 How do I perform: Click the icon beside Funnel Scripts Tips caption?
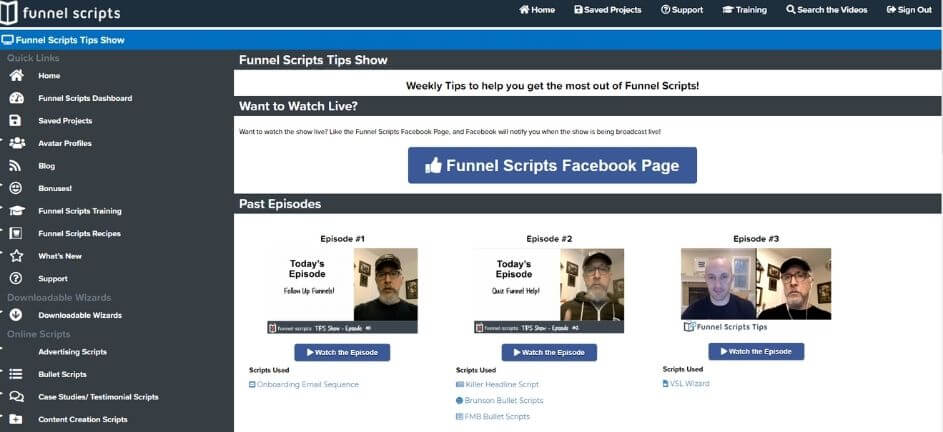[689, 327]
